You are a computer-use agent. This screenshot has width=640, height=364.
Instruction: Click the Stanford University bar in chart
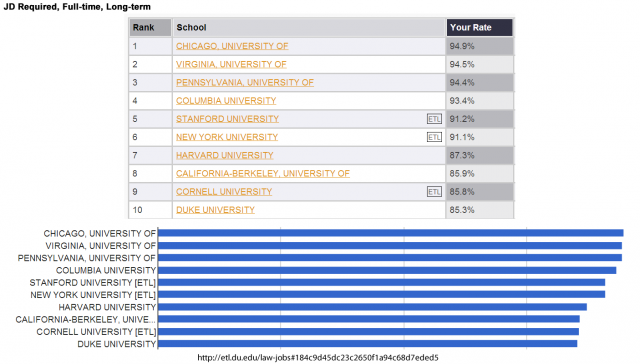[x=382, y=282]
